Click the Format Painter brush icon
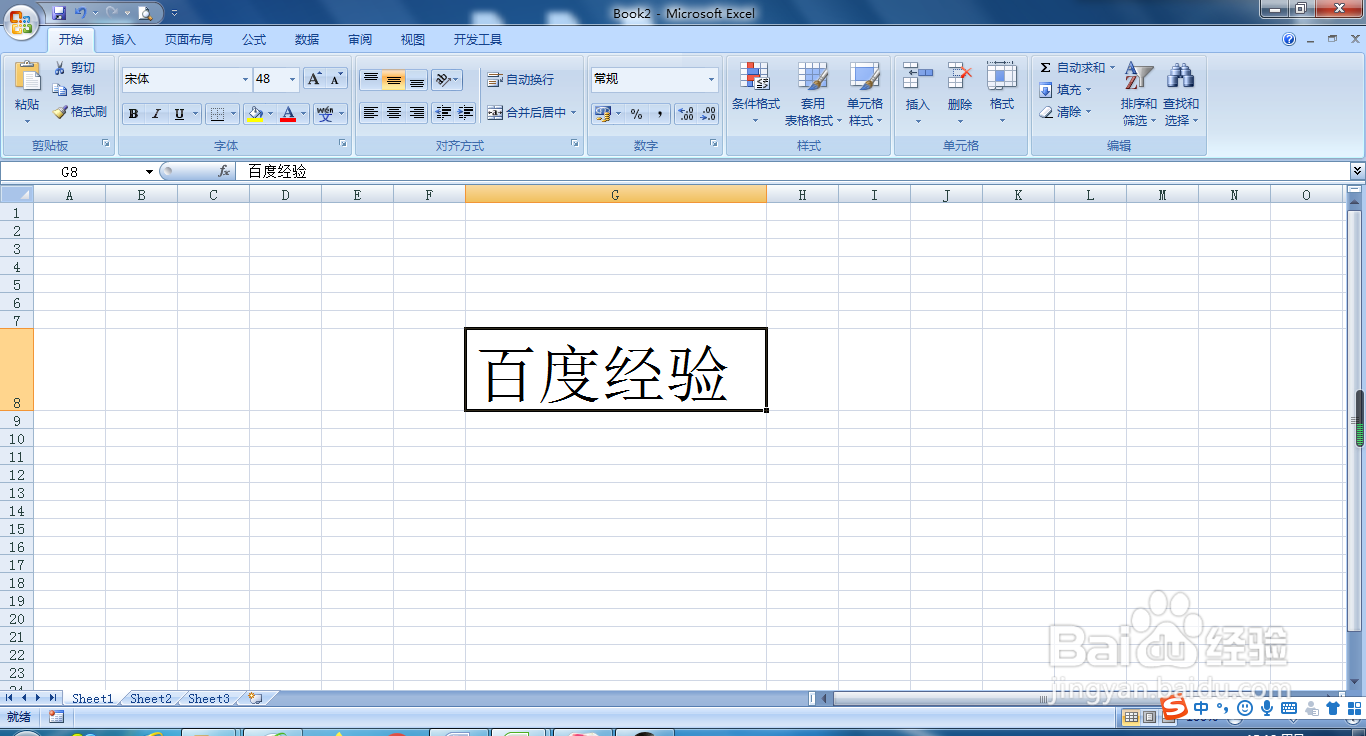 point(60,112)
